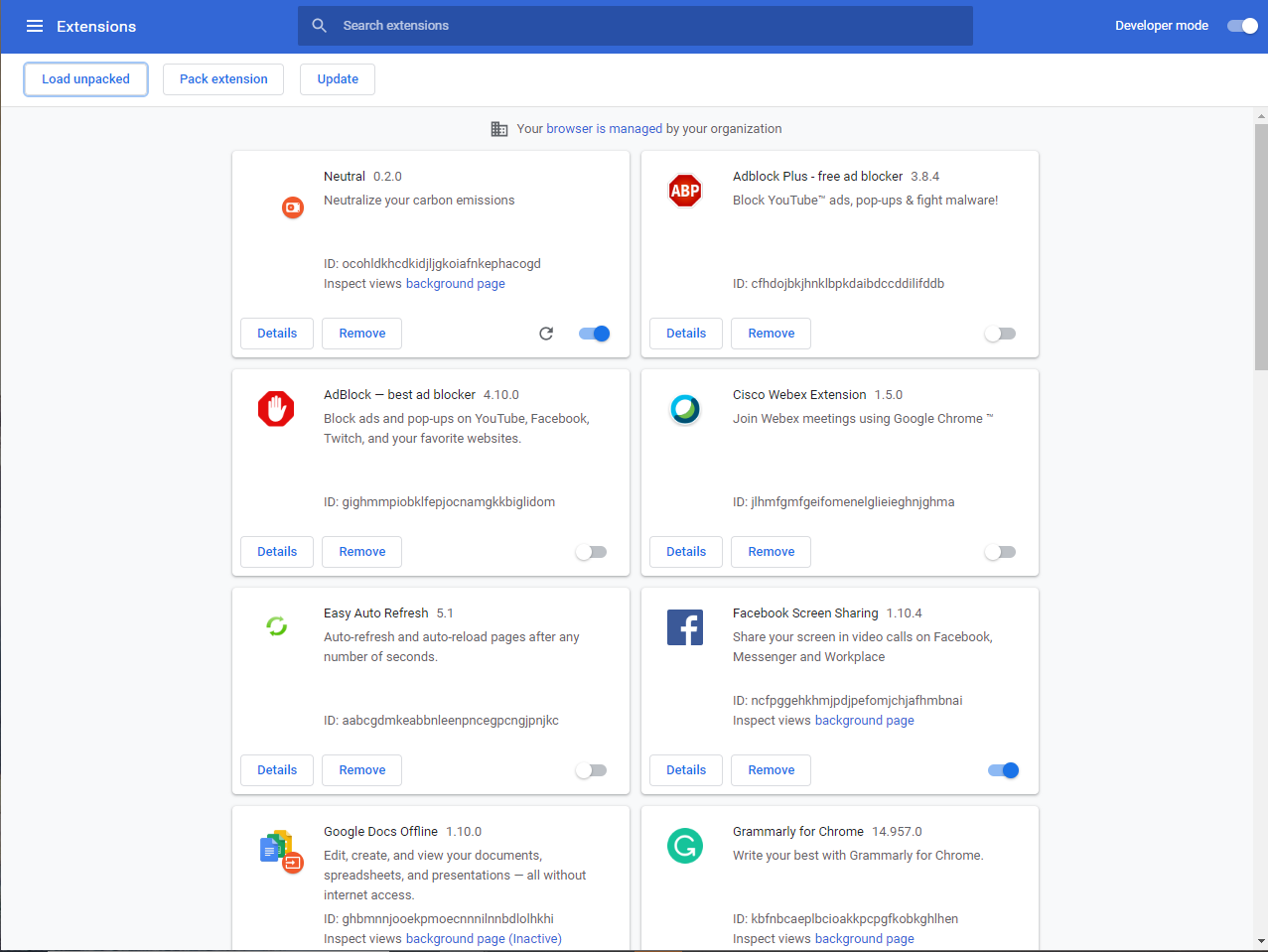Enable Easy Auto Refresh extension
The height and width of the screenshot is (952, 1268).
pos(591,770)
